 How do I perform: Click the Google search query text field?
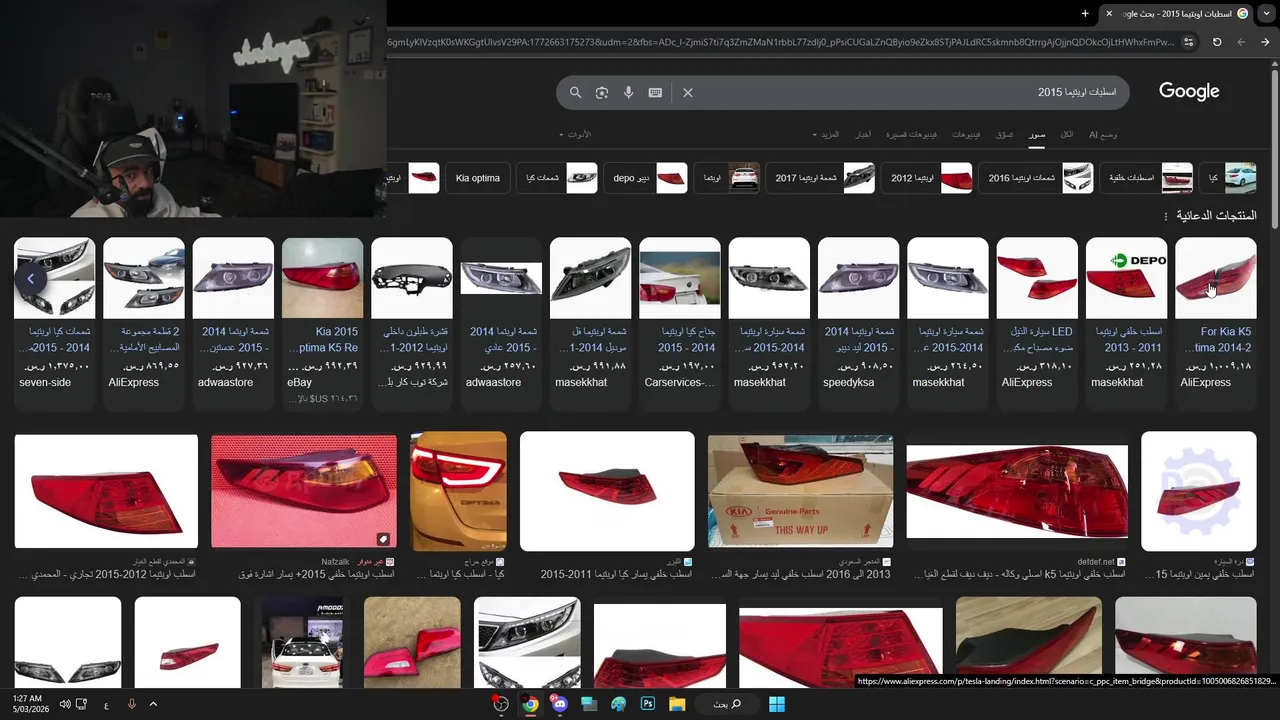pos(910,92)
